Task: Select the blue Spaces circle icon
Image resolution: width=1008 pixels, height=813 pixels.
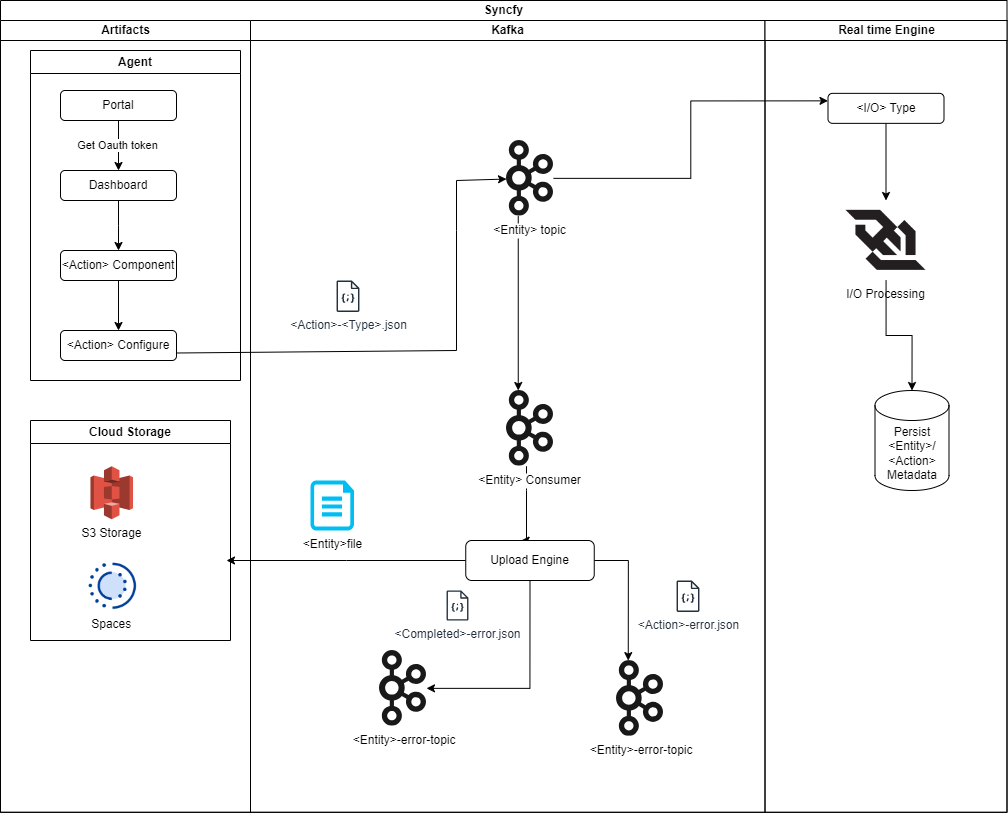Action: tap(112, 585)
